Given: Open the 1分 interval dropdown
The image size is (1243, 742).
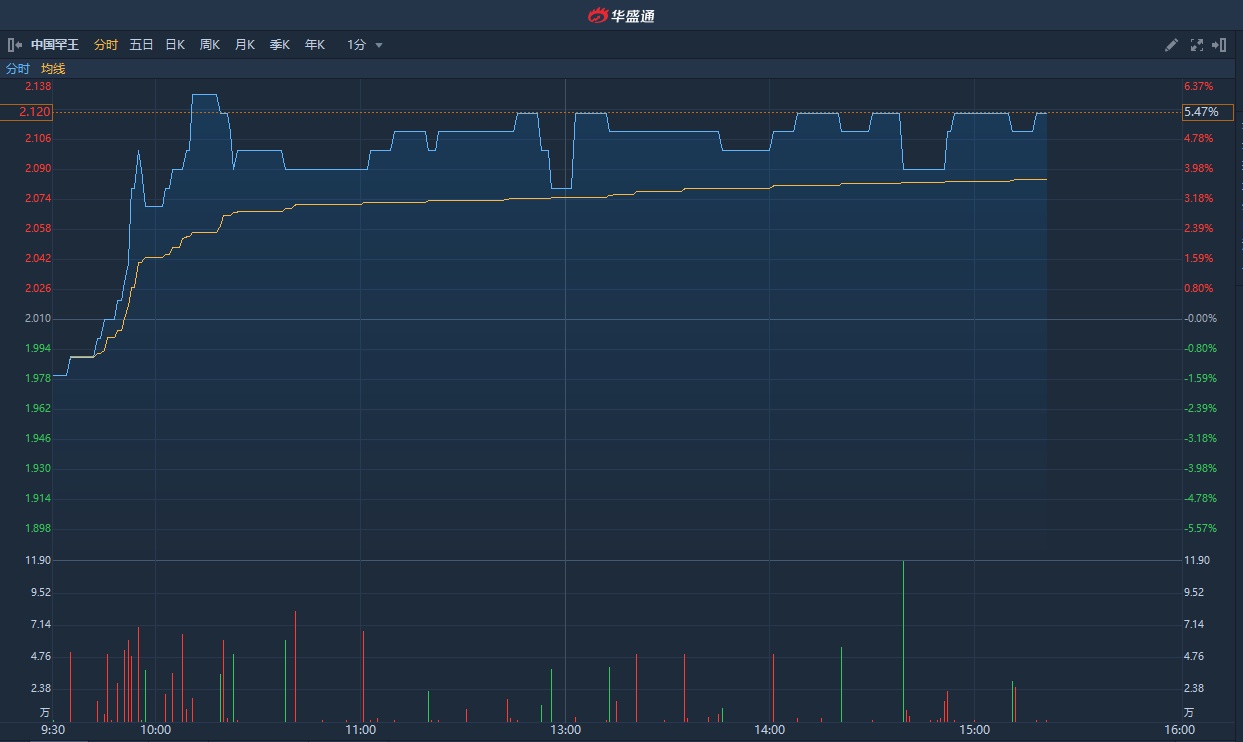Looking at the screenshot, I should (x=357, y=45).
